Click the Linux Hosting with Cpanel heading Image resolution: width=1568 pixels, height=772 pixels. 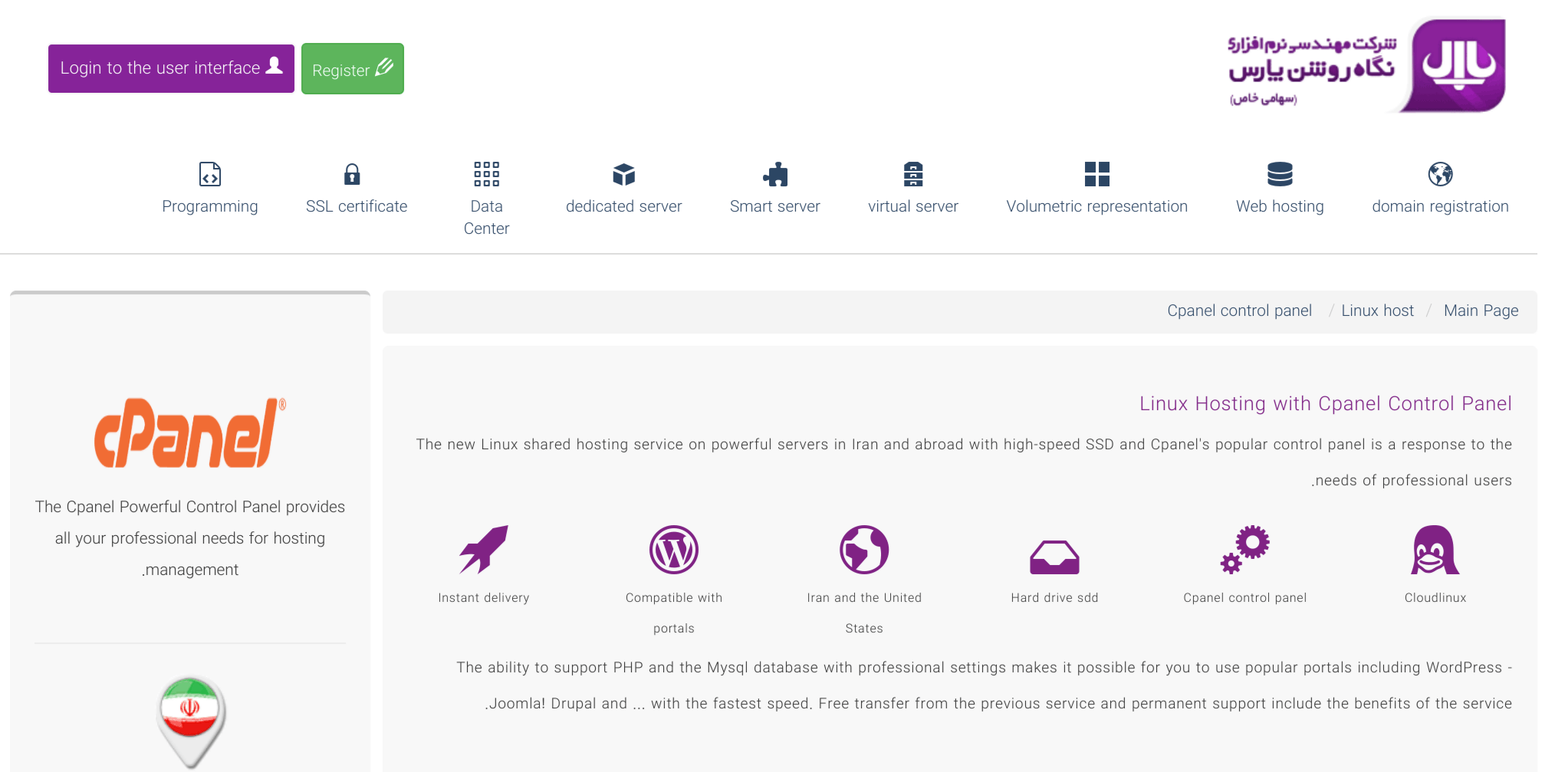pyautogui.click(x=1325, y=403)
